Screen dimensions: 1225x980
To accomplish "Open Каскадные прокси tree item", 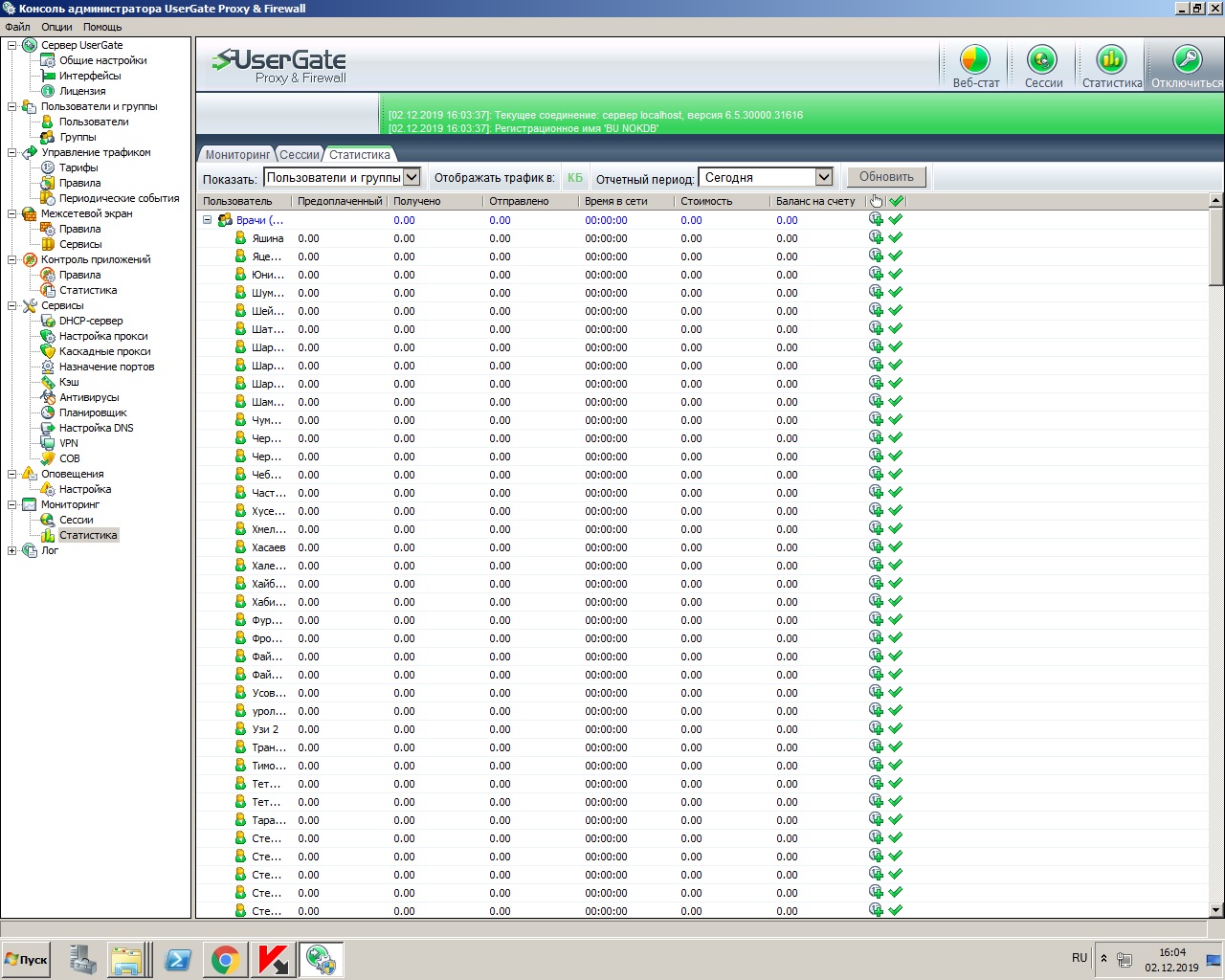I will pyautogui.click(x=104, y=351).
